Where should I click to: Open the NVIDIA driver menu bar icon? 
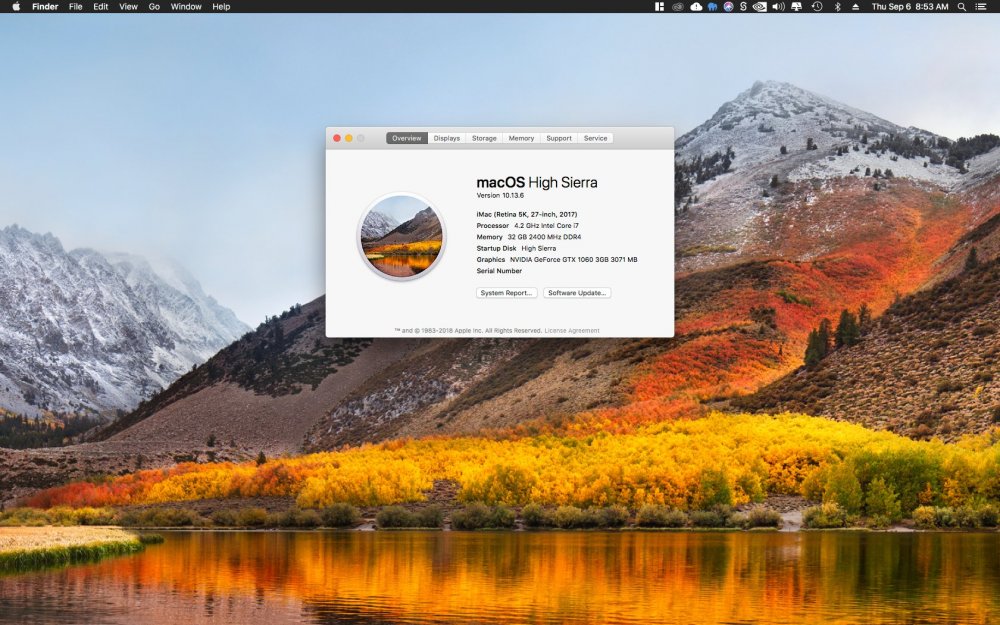click(760, 6)
